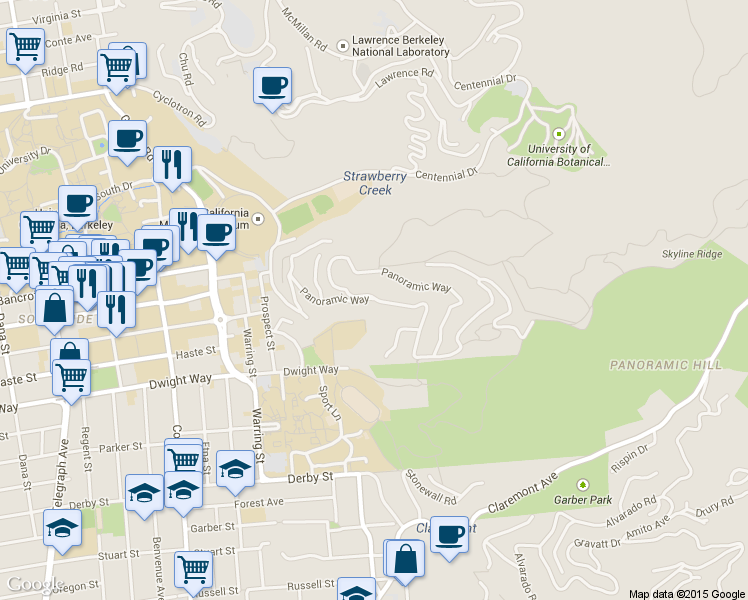Click the Garber Park tree icon

click(x=582, y=485)
